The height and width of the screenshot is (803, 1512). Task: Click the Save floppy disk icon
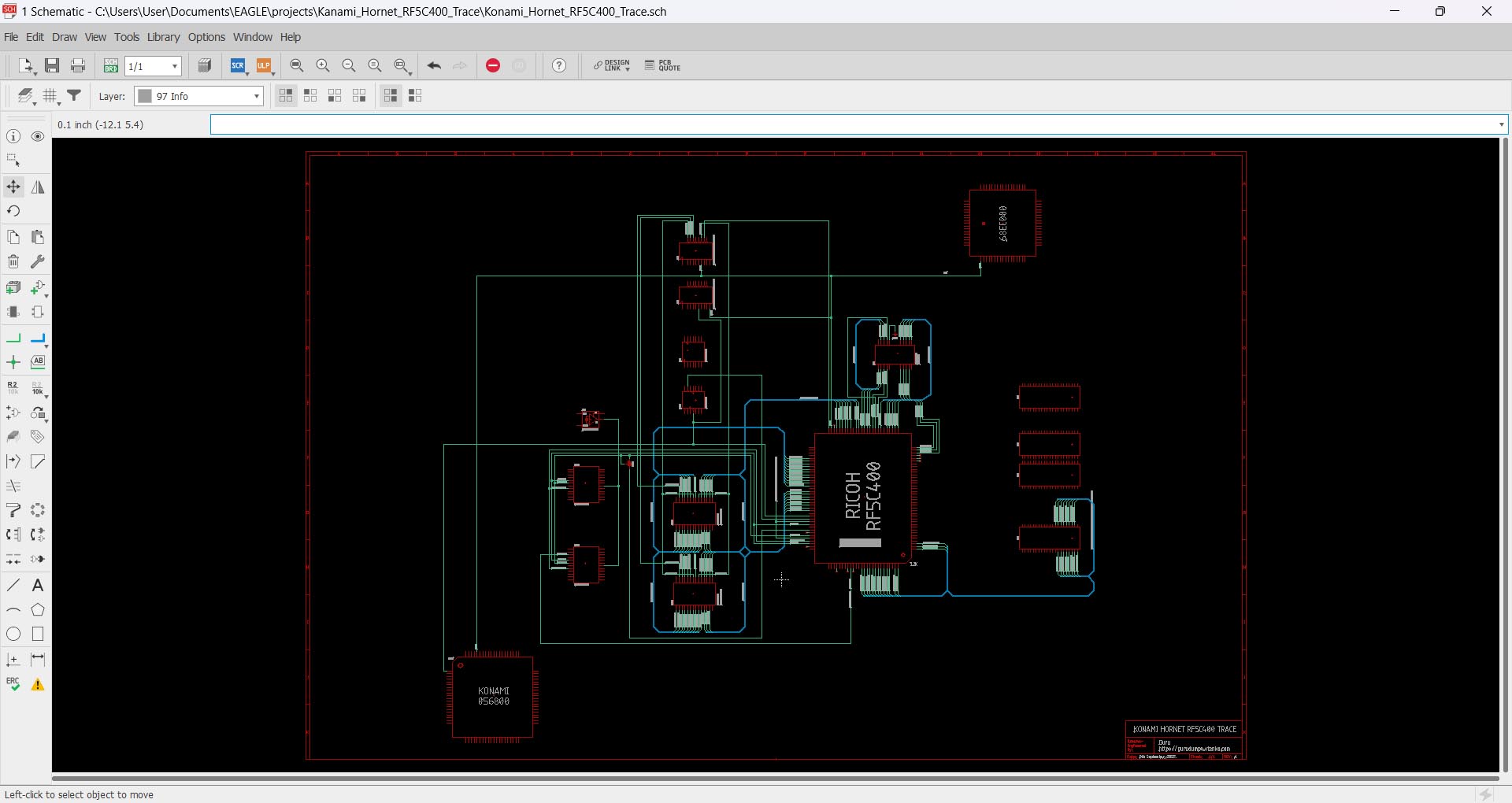click(52, 66)
